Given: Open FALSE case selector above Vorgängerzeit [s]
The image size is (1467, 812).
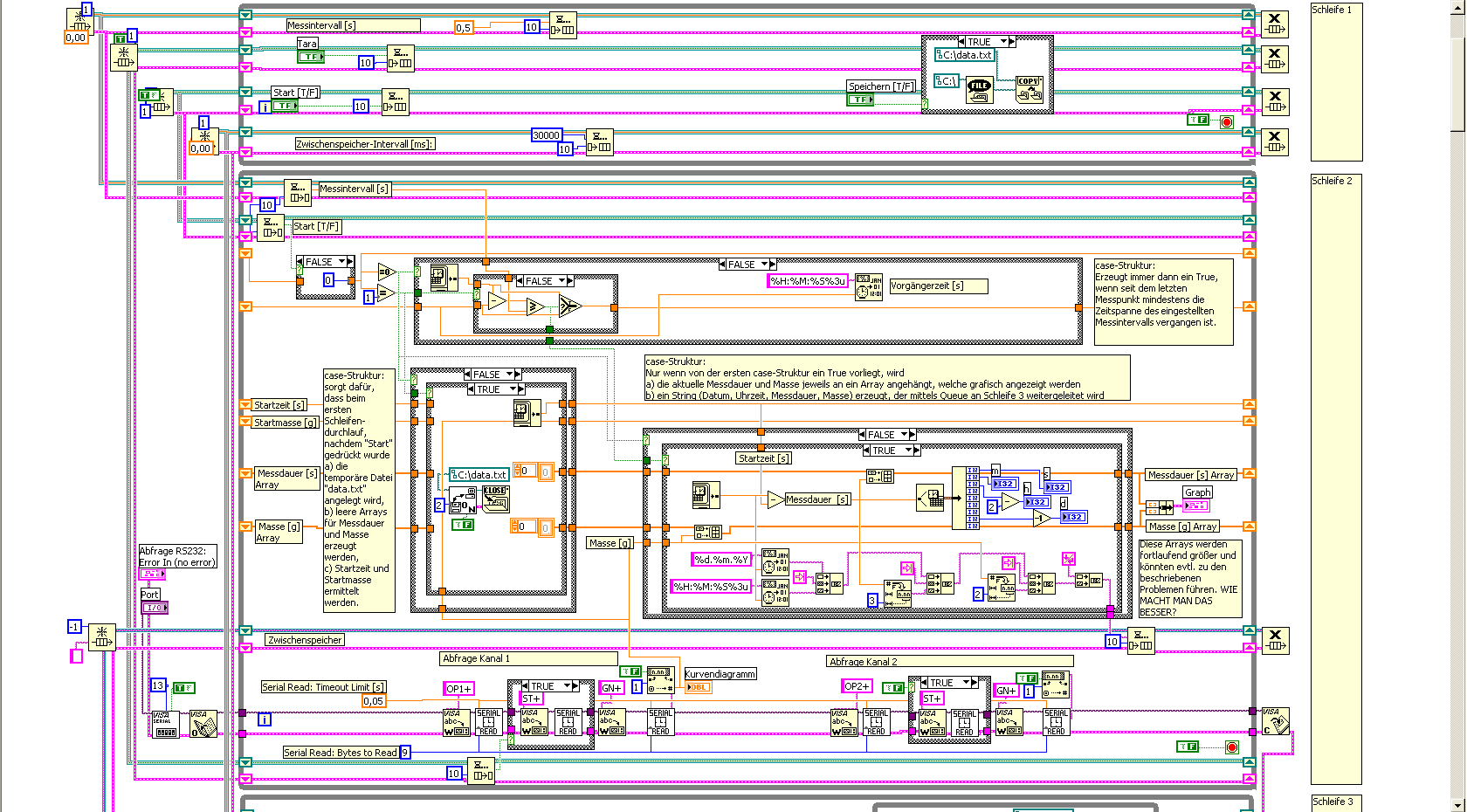Looking at the screenshot, I should (747, 265).
